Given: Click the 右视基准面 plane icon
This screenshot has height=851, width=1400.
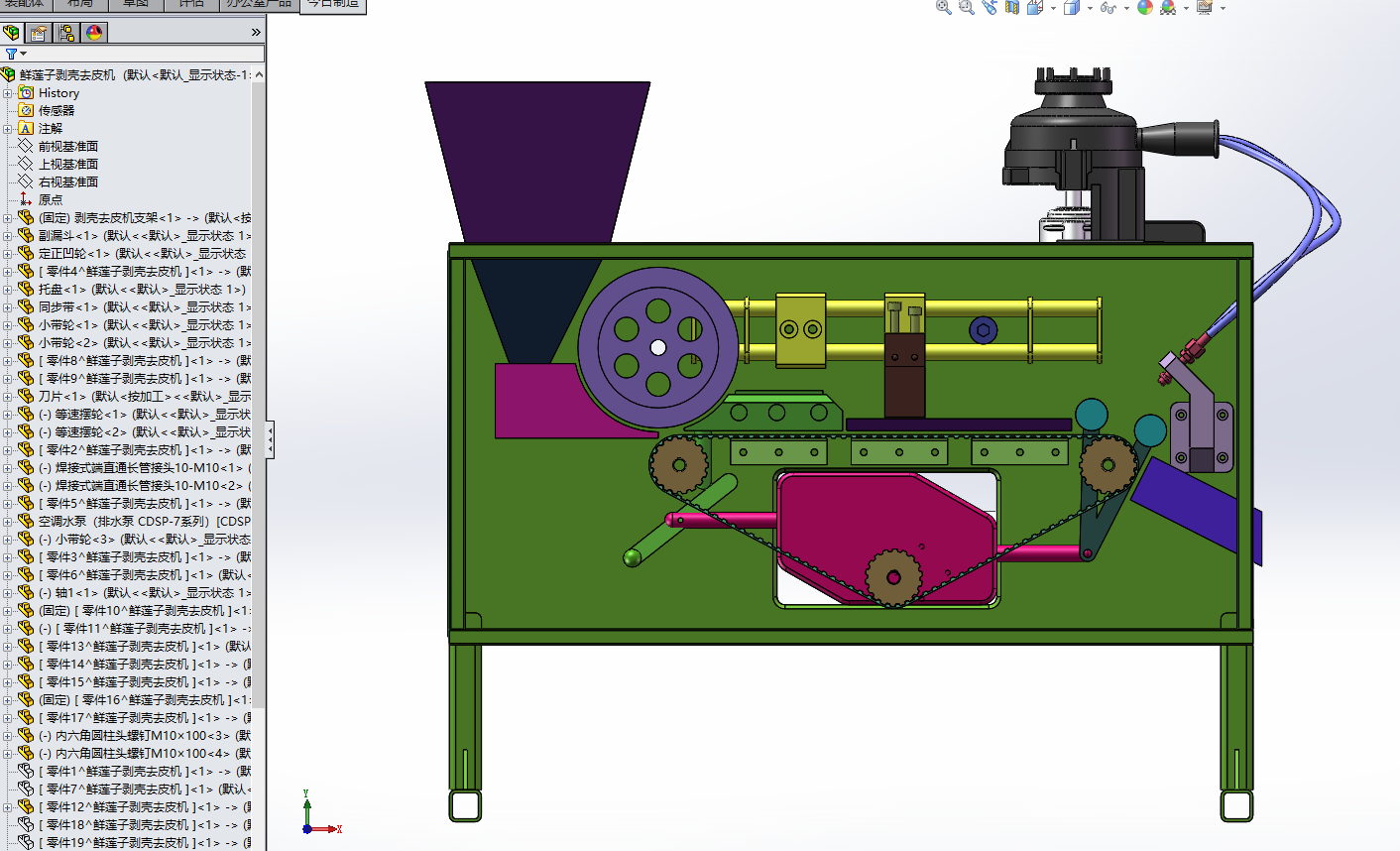Looking at the screenshot, I should pyautogui.click(x=26, y=182).
